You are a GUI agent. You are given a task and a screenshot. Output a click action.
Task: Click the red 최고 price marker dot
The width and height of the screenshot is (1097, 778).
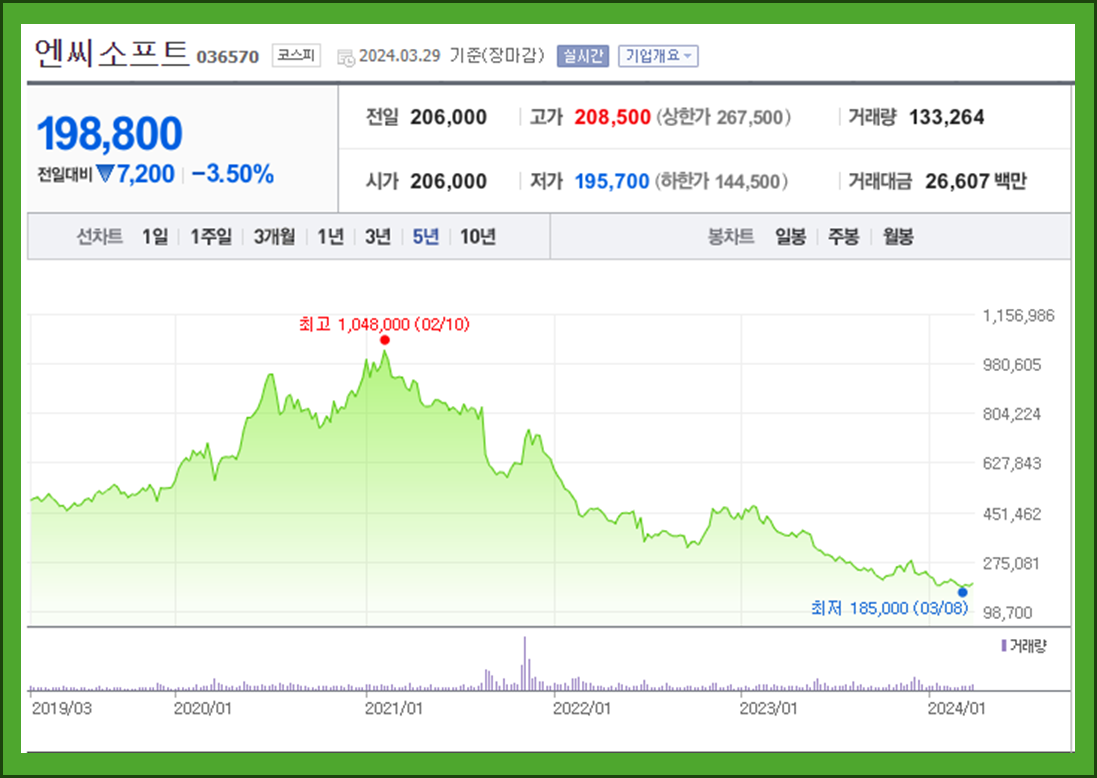click(385, 340)
